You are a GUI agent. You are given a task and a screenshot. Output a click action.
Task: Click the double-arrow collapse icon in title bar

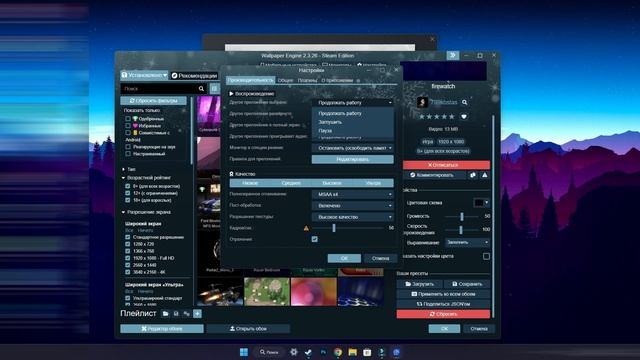coord(453,55)
